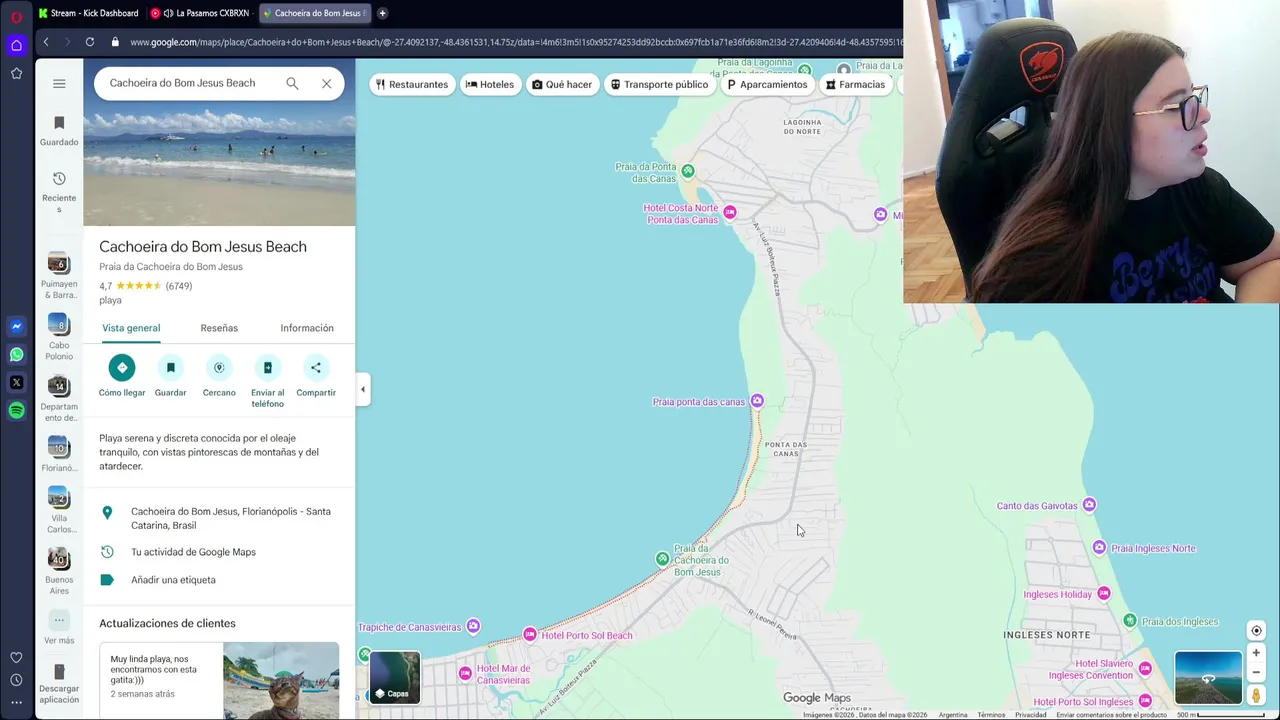The width and height of the screenshot is (1280, 720).
Task: Click the Praia da Cachoeira do Bom Jesus marker
Action: [x=662, y=559]
